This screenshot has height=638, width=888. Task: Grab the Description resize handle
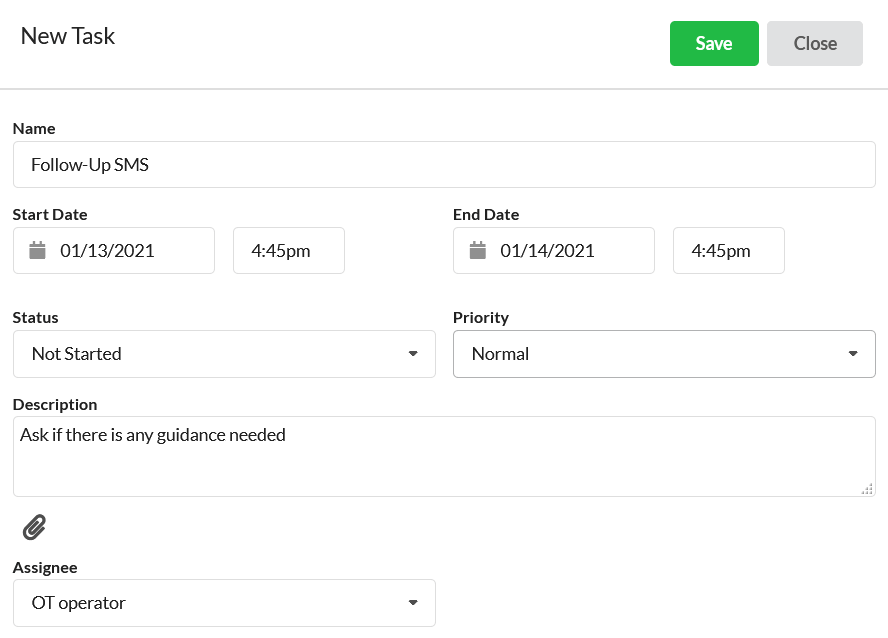coord(867,489)
